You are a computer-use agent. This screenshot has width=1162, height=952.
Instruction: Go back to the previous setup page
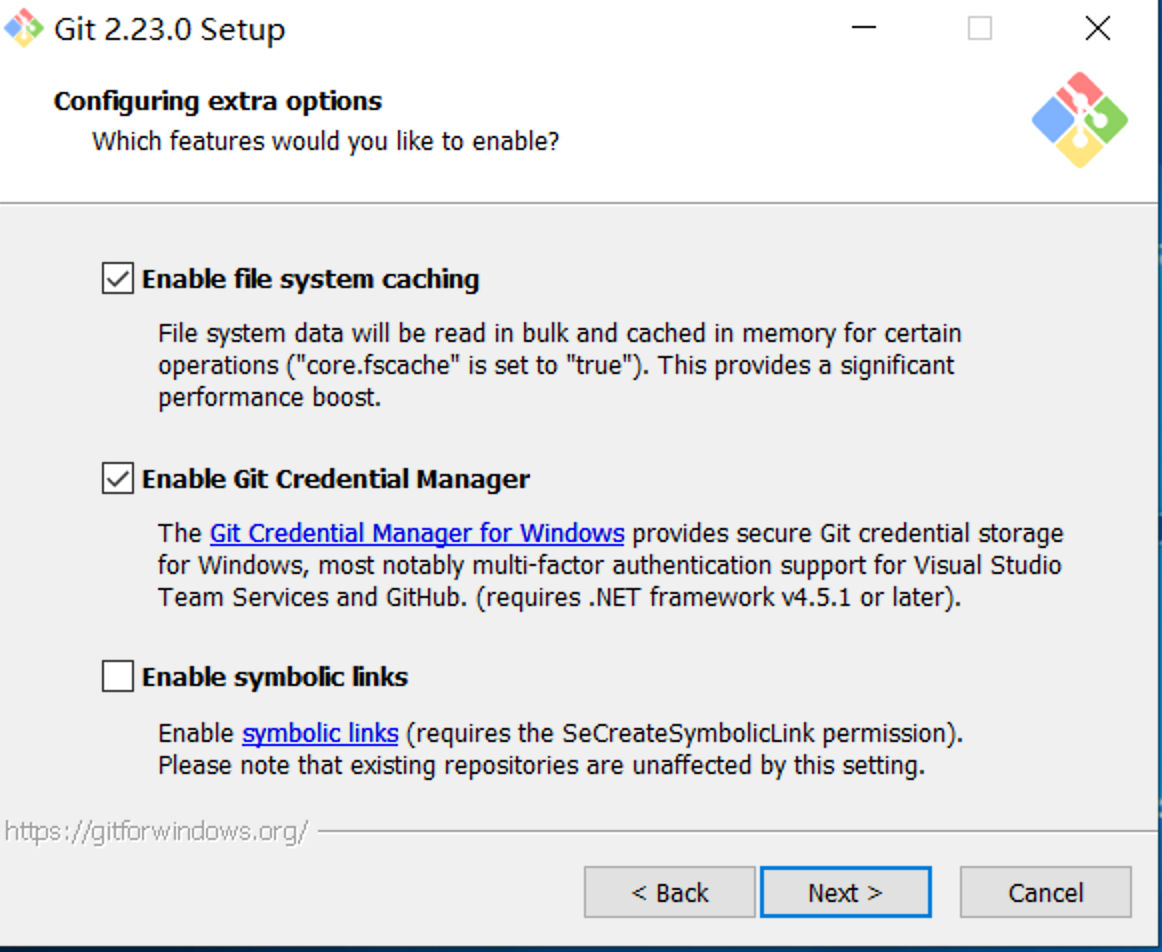point(669,892)
